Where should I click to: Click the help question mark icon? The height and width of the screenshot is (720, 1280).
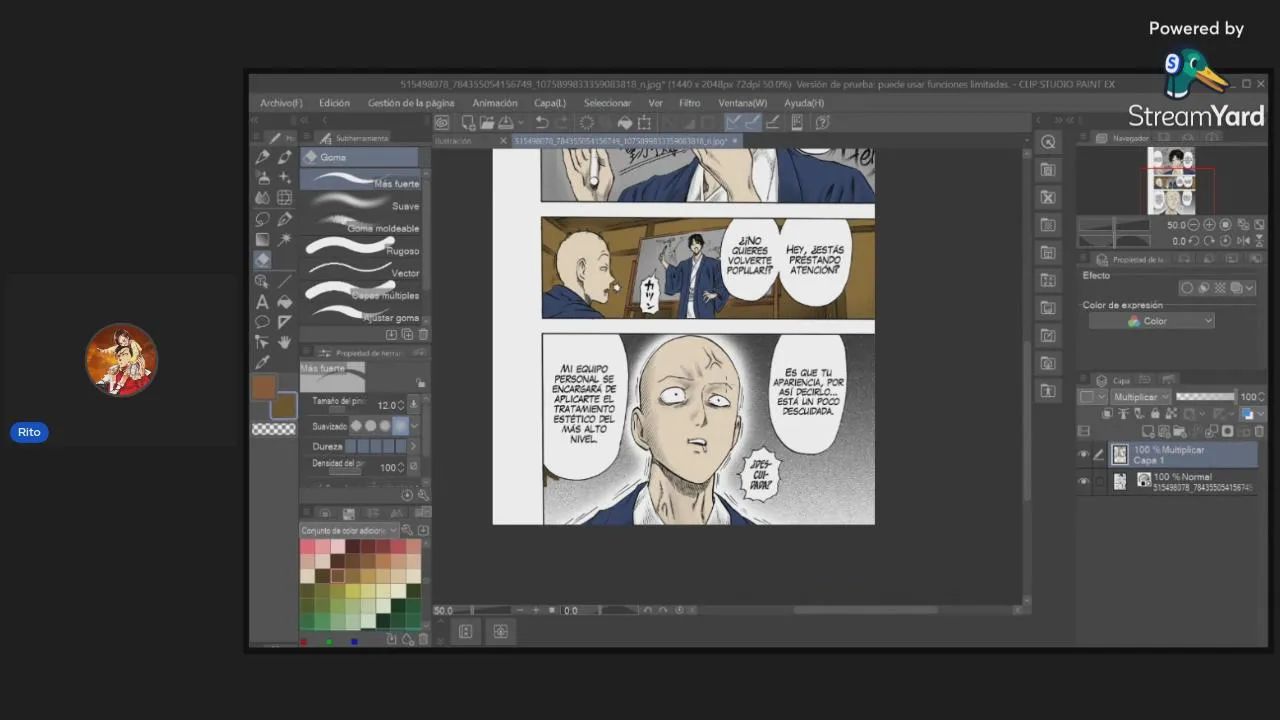click(823, 122)
